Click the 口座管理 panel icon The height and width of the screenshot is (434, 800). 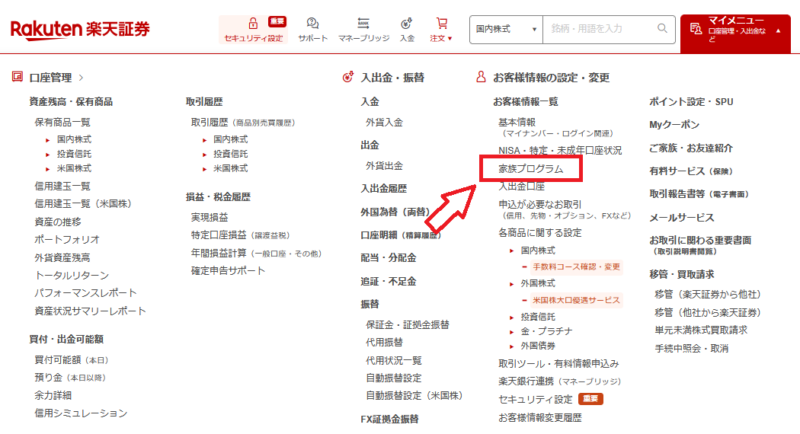(x=17, y=77)
